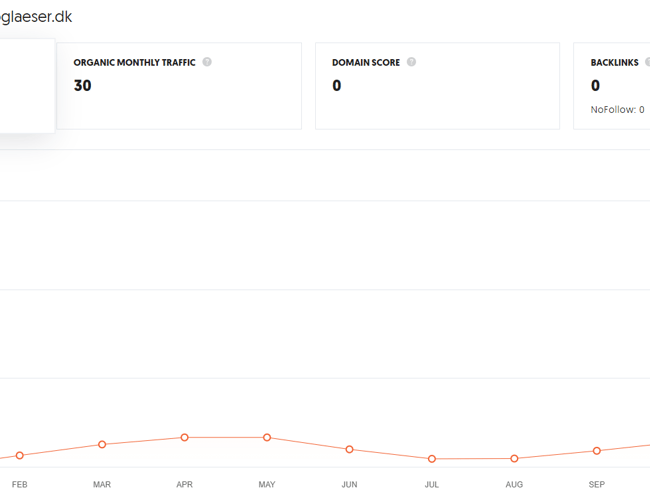Select the JUN data point on the chart
Screen dimensions: 650x500
349,449
